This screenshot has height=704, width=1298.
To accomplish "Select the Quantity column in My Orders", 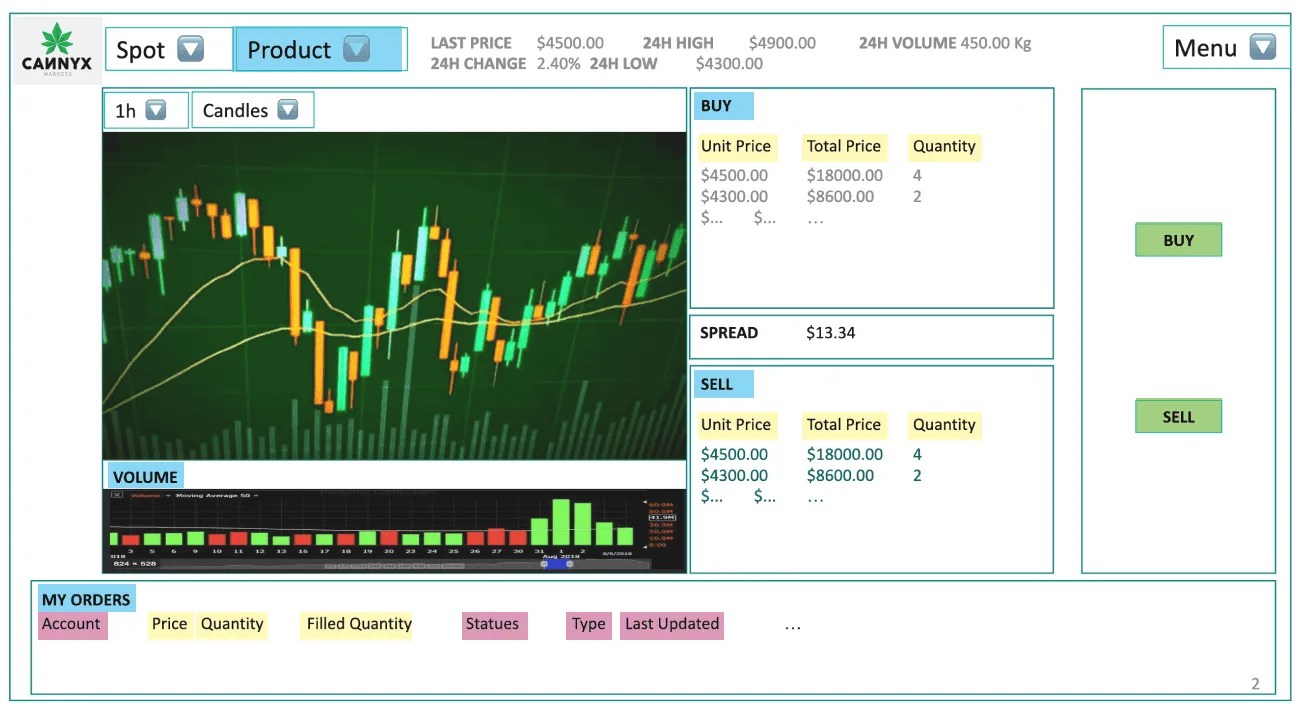I will click(x=232, y=625).
